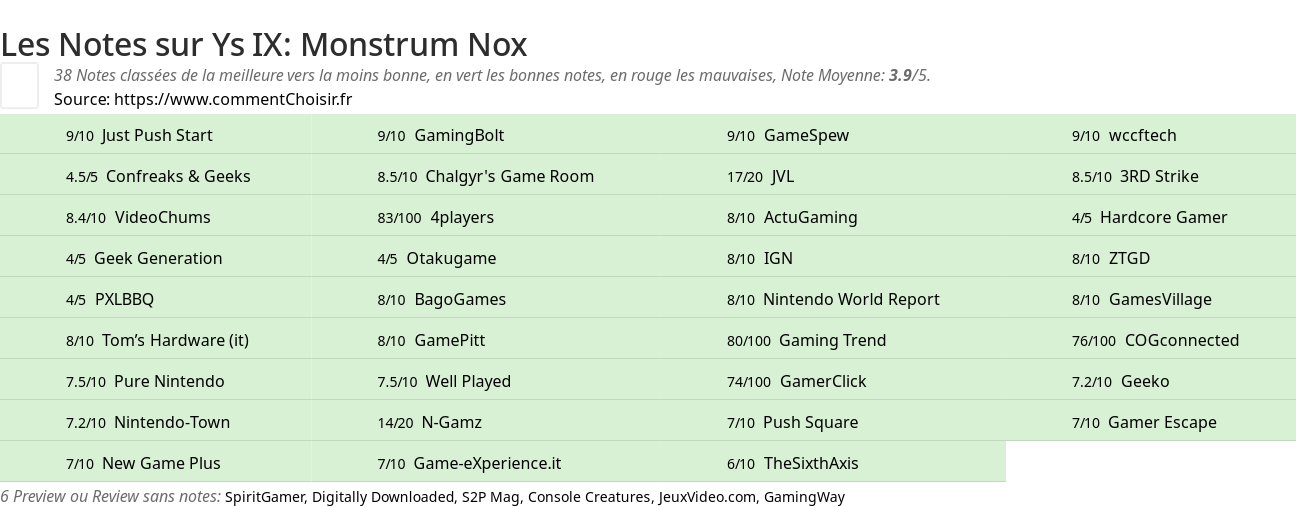Click the GamesVillage review entry
Image resolution: width=1296 pixels, height=507 pixels.
[1160, 299]
